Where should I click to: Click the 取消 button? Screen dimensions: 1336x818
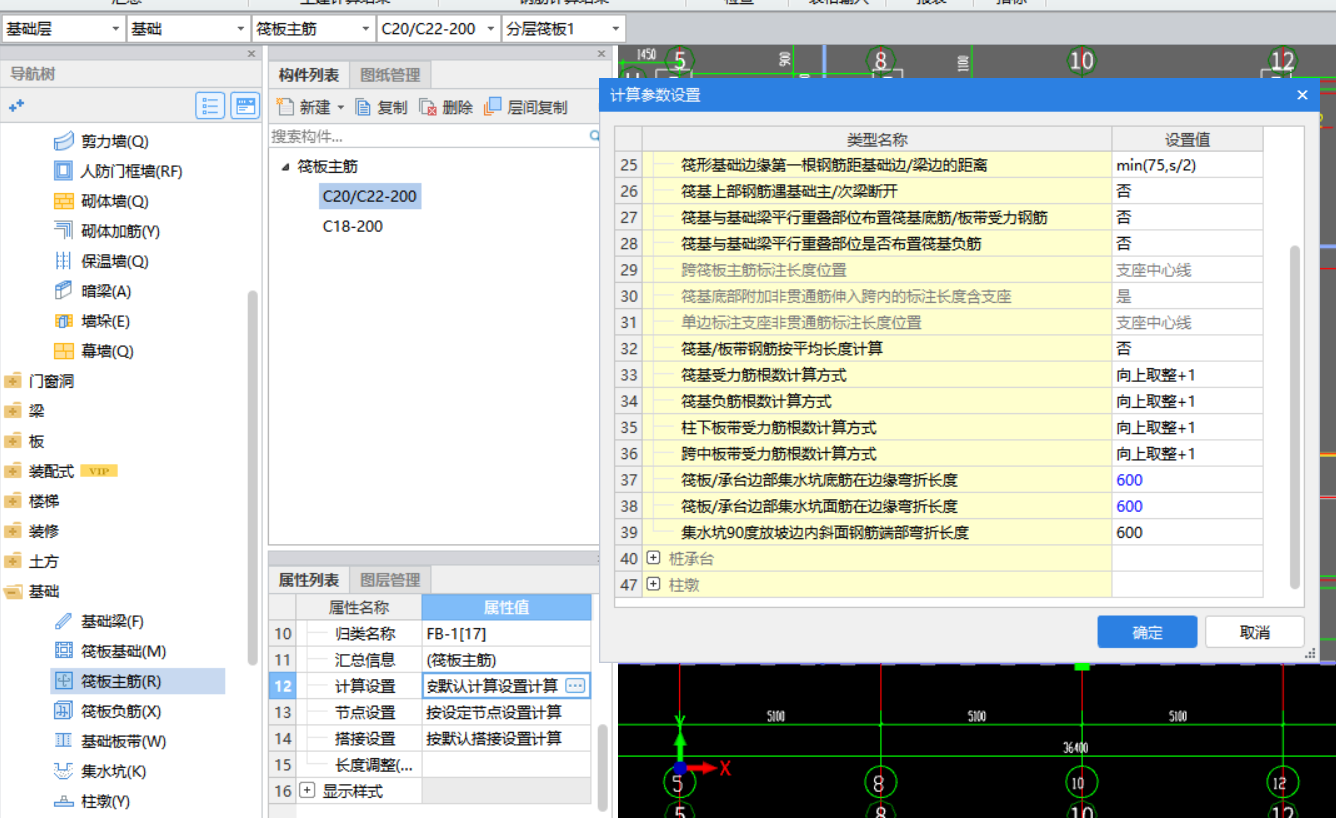(x=1254, y=632)
